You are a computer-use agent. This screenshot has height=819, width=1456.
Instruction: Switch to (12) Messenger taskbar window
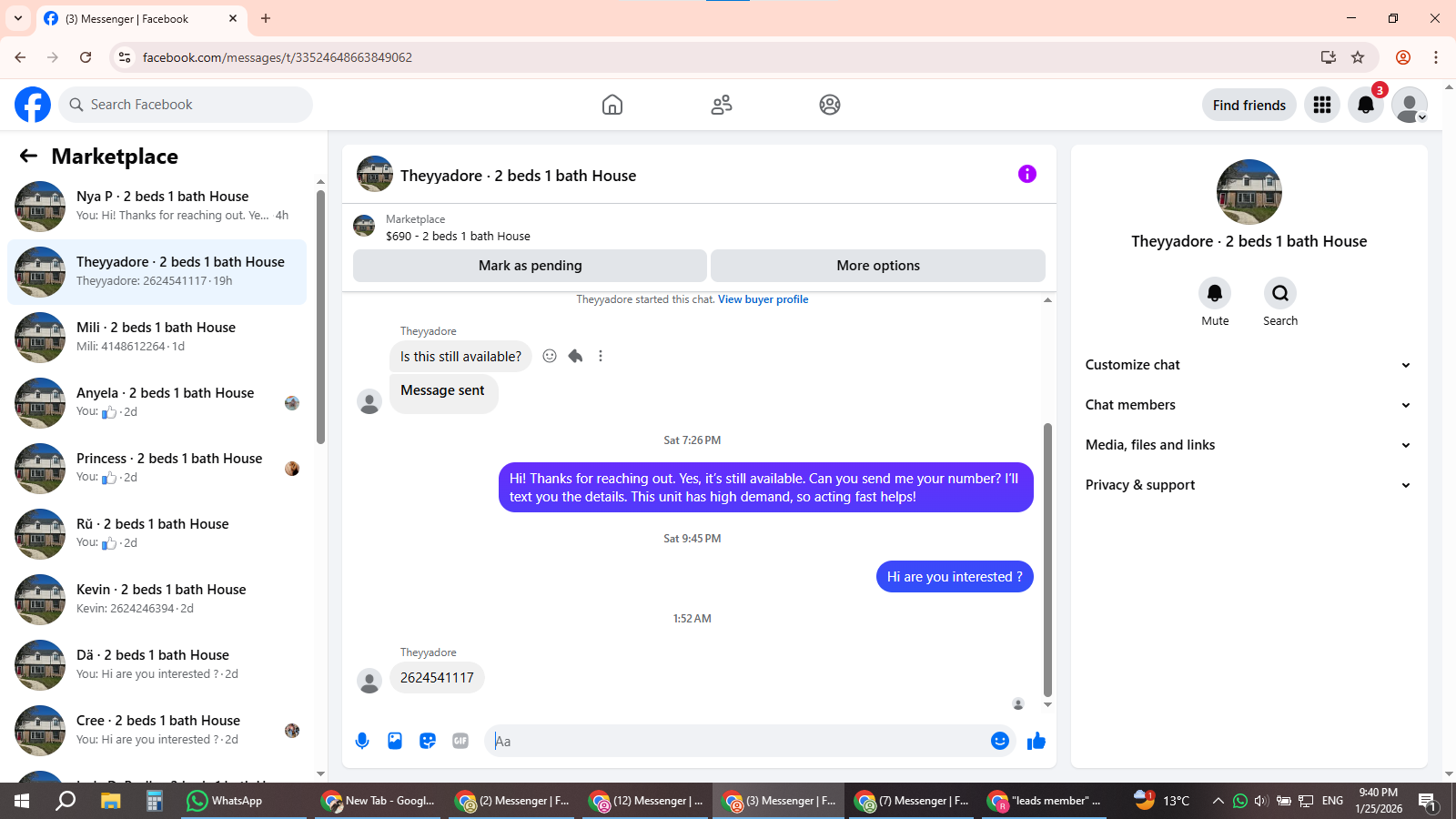(646, 801)
